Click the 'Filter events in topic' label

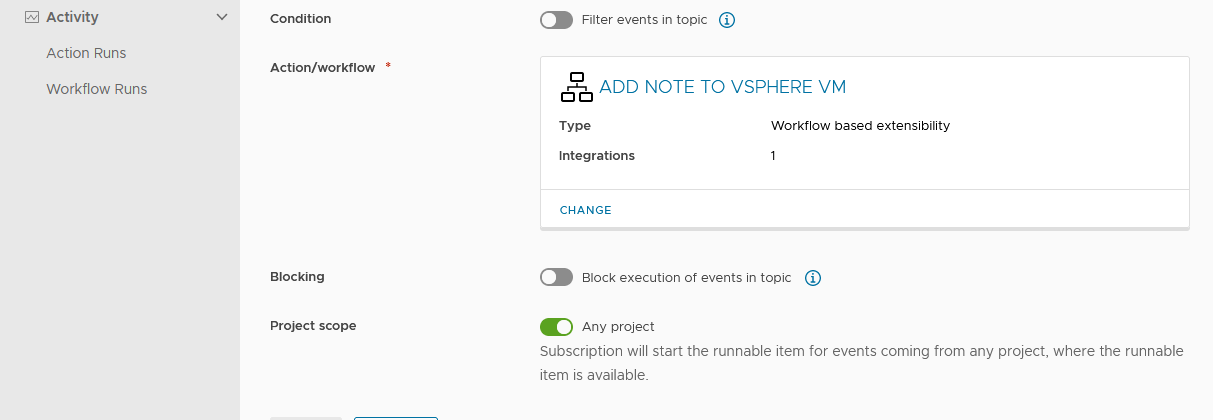(x=645, y=20)
